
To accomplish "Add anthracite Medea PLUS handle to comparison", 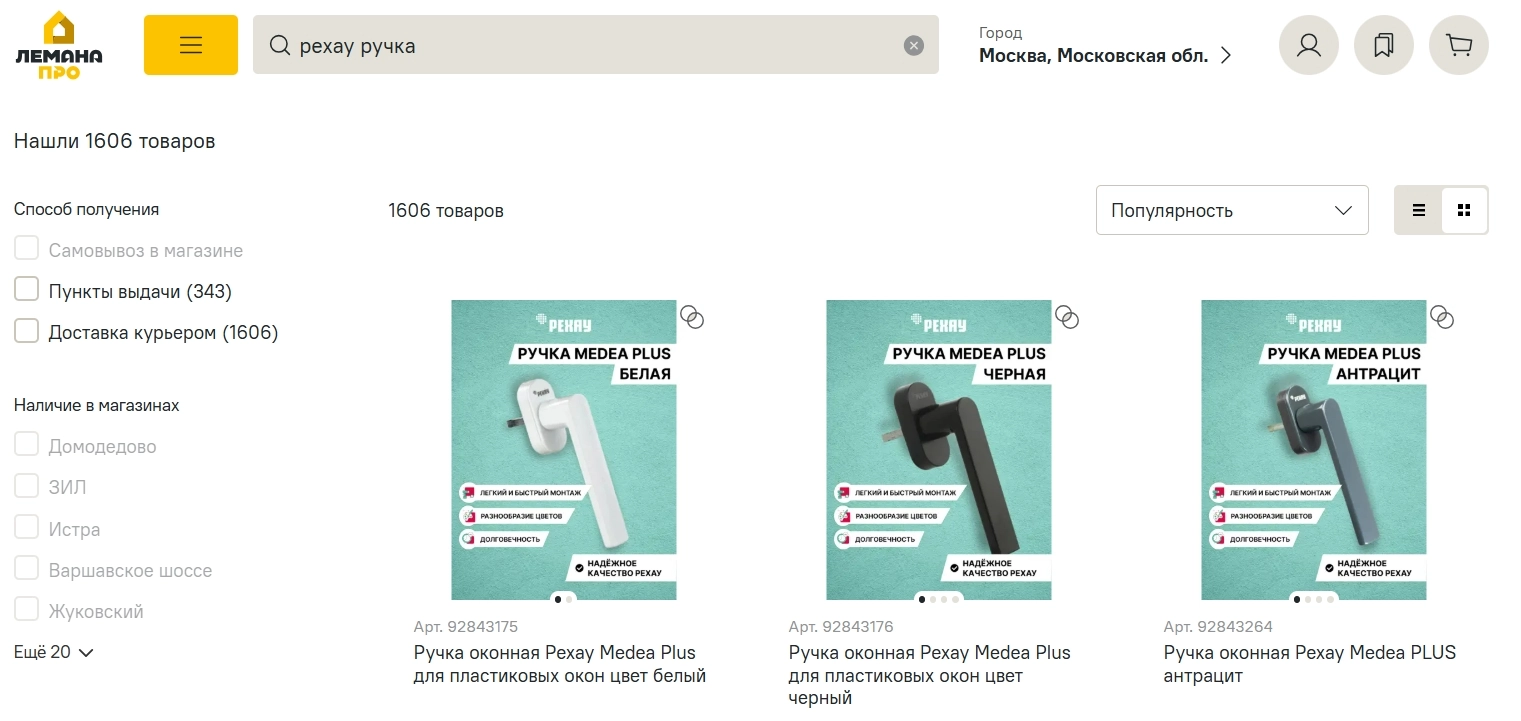I will 1441,317.
